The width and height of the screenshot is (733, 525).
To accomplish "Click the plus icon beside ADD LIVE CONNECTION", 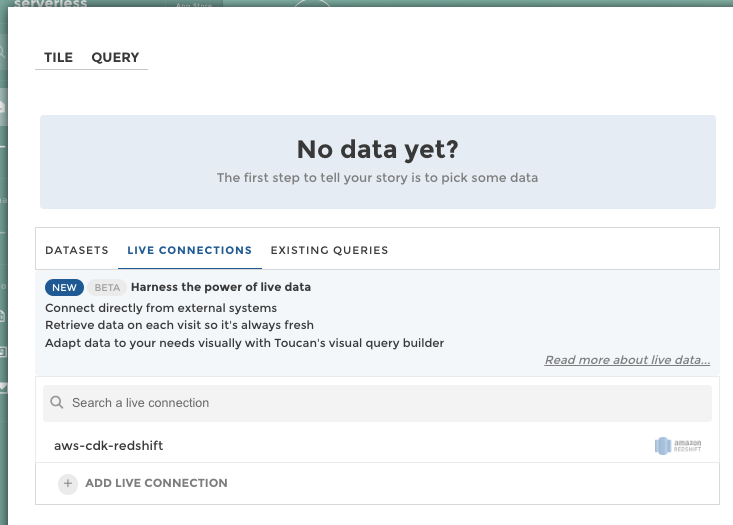I will pos(68,483).
